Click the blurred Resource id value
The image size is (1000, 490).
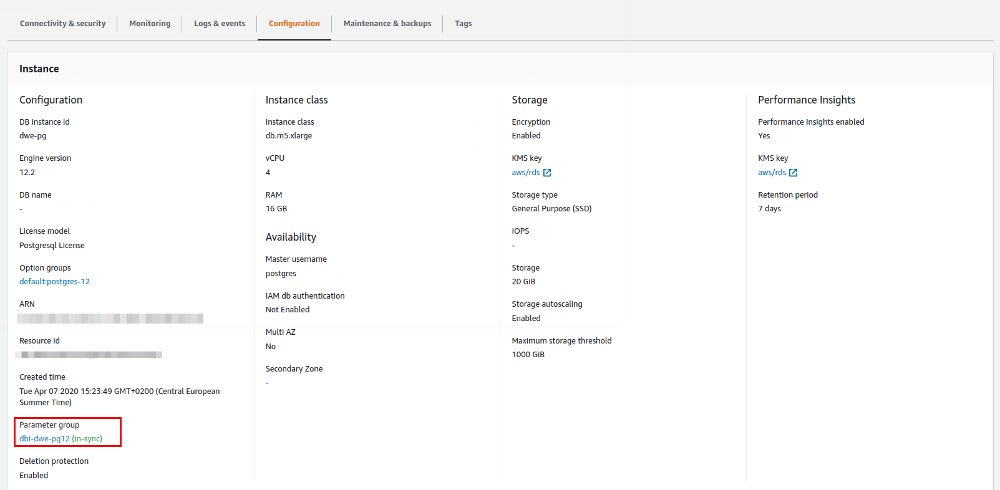coord(91,354)
